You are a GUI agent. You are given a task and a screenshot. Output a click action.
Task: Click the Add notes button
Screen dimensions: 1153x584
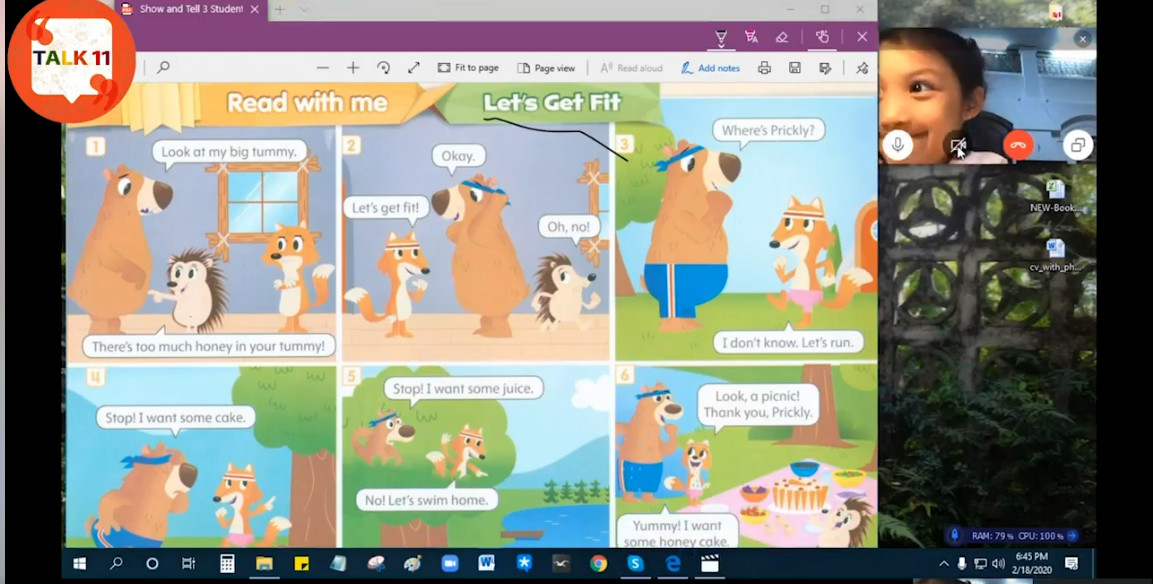coord(710,67)
